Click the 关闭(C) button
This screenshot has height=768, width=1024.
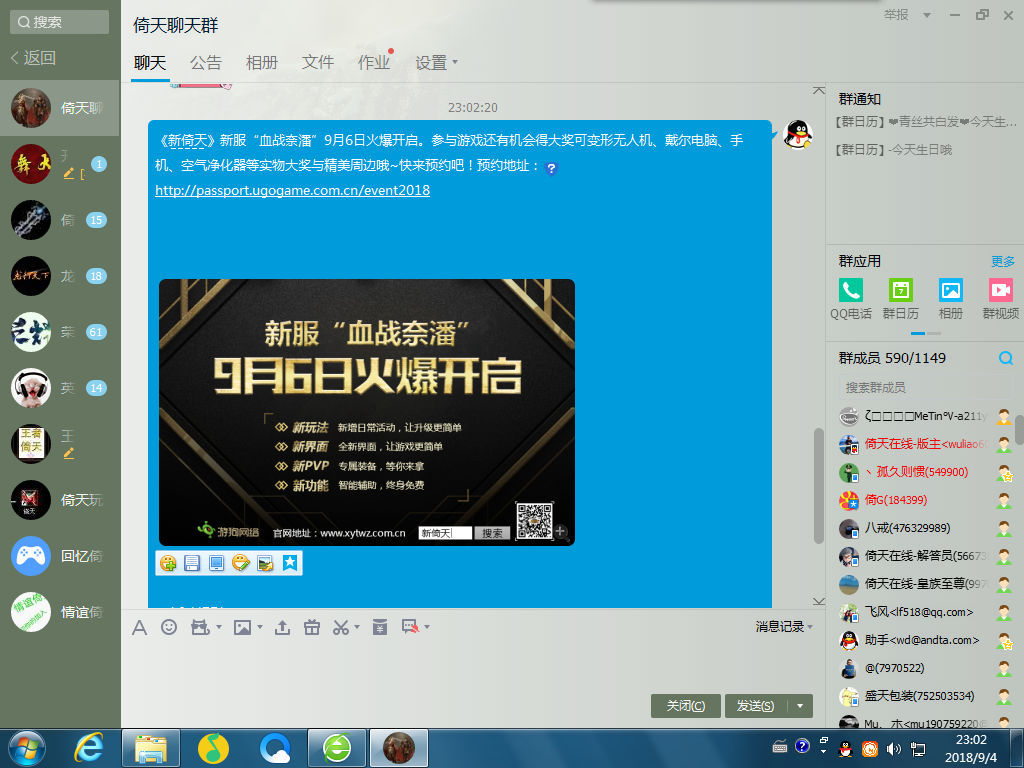pyautogui.click(x=685, y=706)
